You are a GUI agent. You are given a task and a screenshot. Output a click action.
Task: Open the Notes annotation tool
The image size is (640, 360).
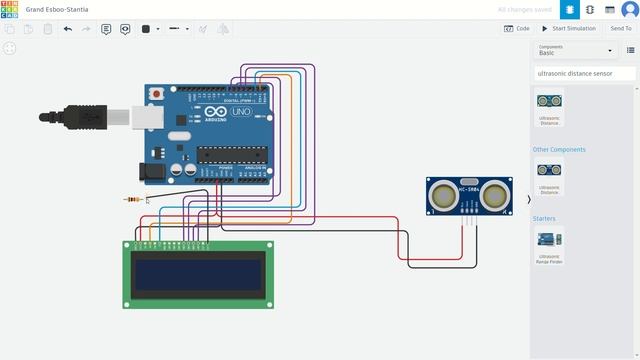106,29
